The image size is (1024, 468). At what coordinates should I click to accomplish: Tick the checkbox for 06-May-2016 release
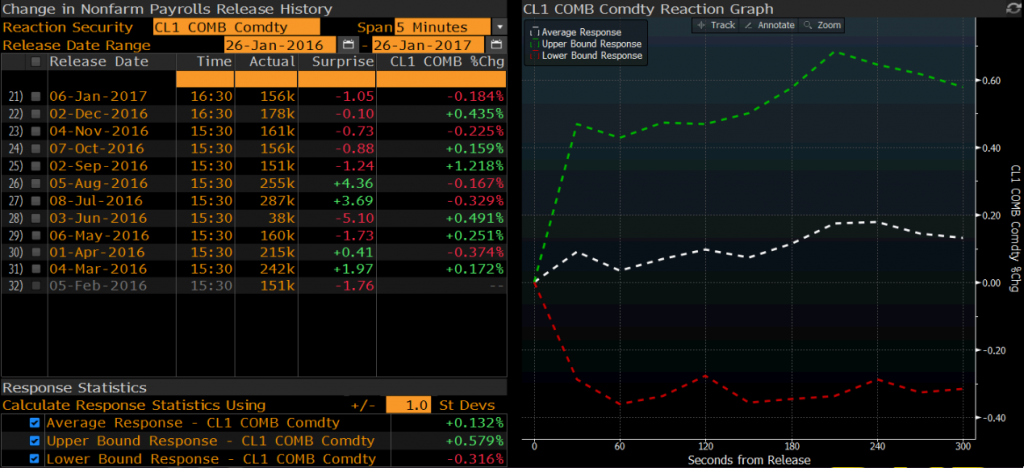pos(36,234)
